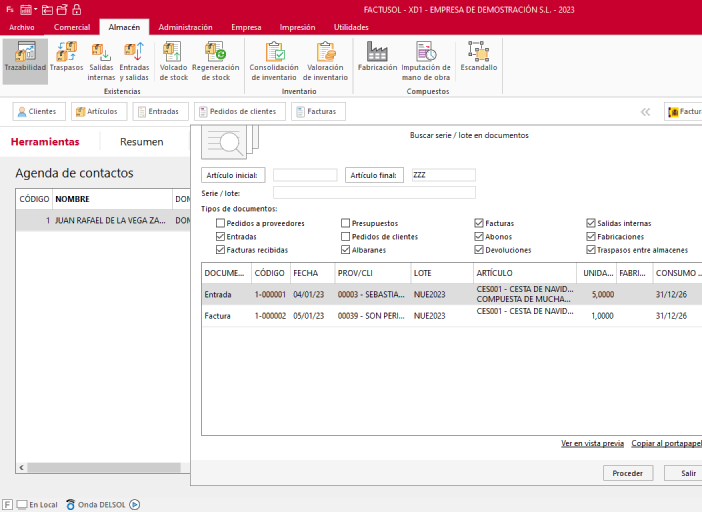Viewport: 702px width, 512px height.
Task: Click the double-chevron collapse arrows
Action: pos(645,112)
